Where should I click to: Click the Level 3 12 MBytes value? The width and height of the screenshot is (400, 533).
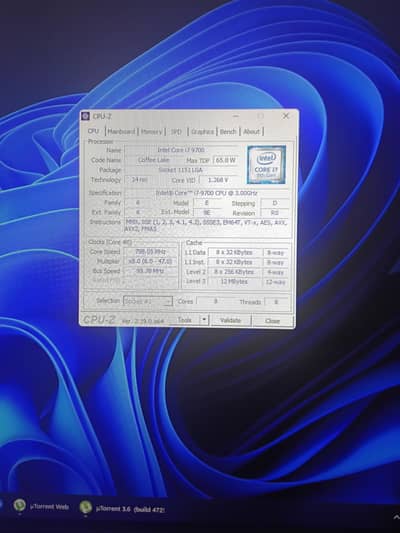(x=234, y=281)
